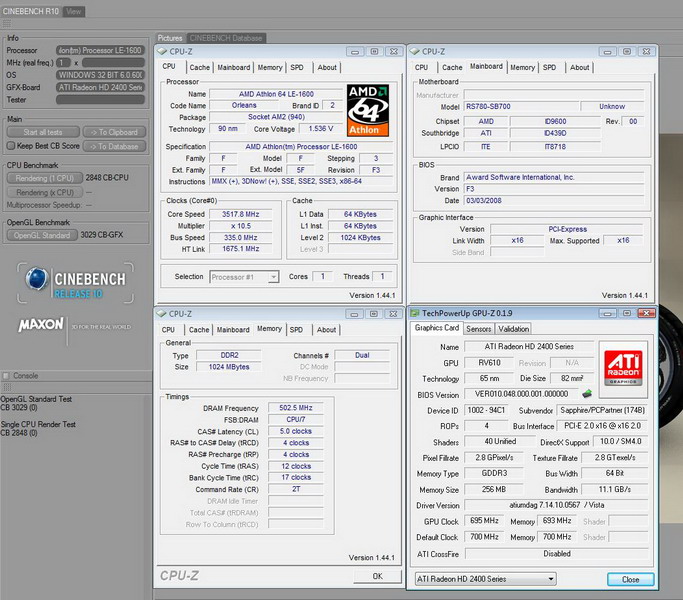
Task: Open the View menu in Cinebench
Action: 74,11
